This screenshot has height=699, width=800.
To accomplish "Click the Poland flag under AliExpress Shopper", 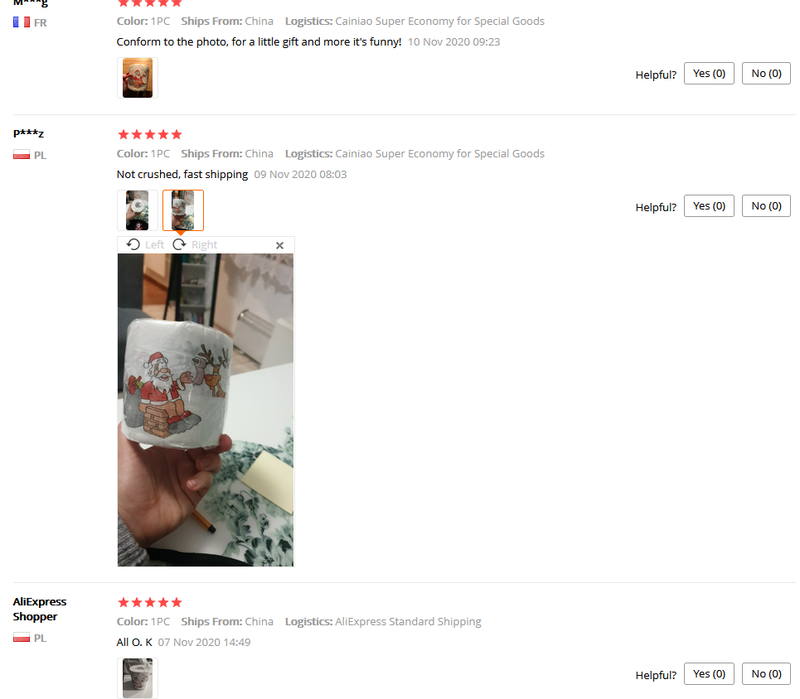I will [x=21, y=638].
